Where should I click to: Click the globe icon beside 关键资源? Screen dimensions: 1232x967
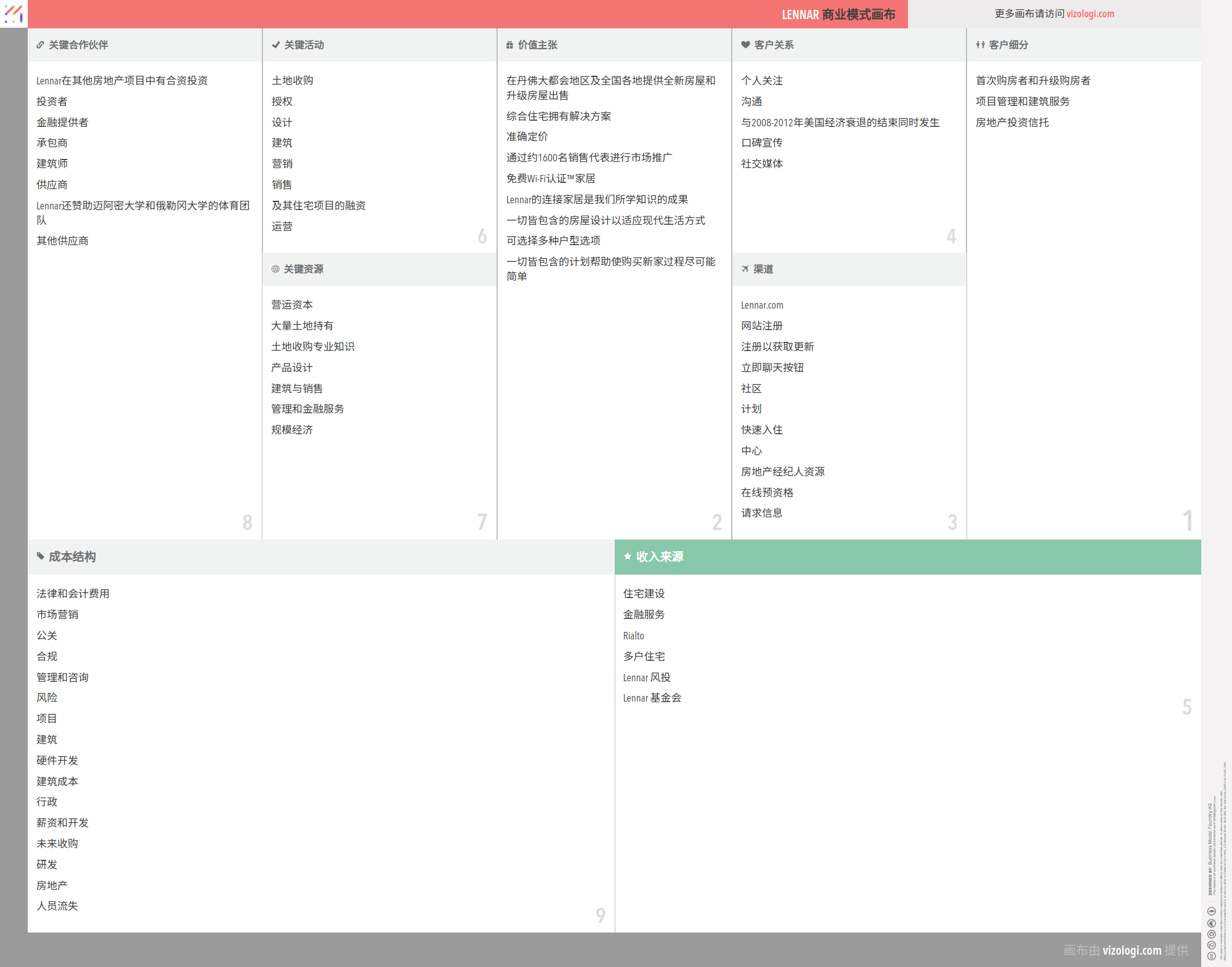click(275, 269)
